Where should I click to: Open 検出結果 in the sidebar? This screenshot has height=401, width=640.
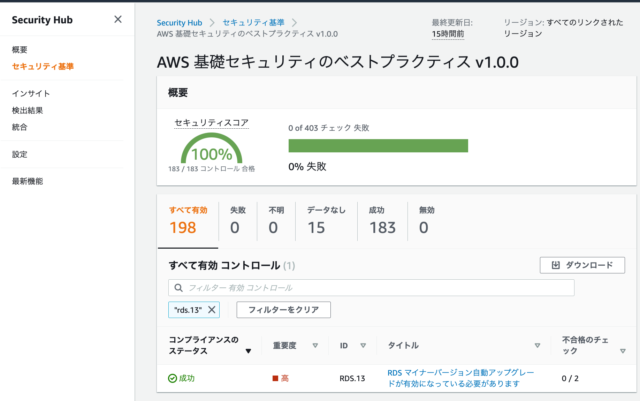pos(27,110)
